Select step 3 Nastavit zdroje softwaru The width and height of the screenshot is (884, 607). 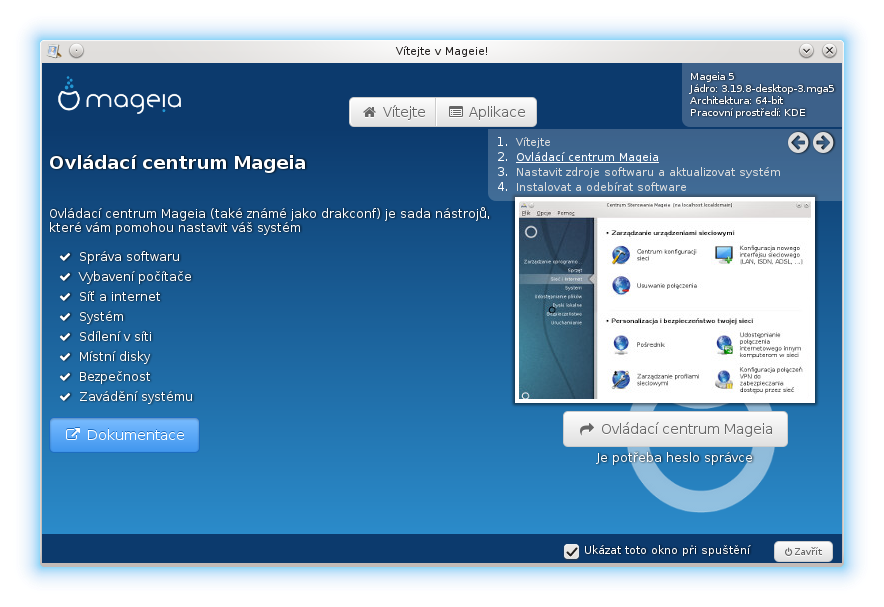pos(648,172)
